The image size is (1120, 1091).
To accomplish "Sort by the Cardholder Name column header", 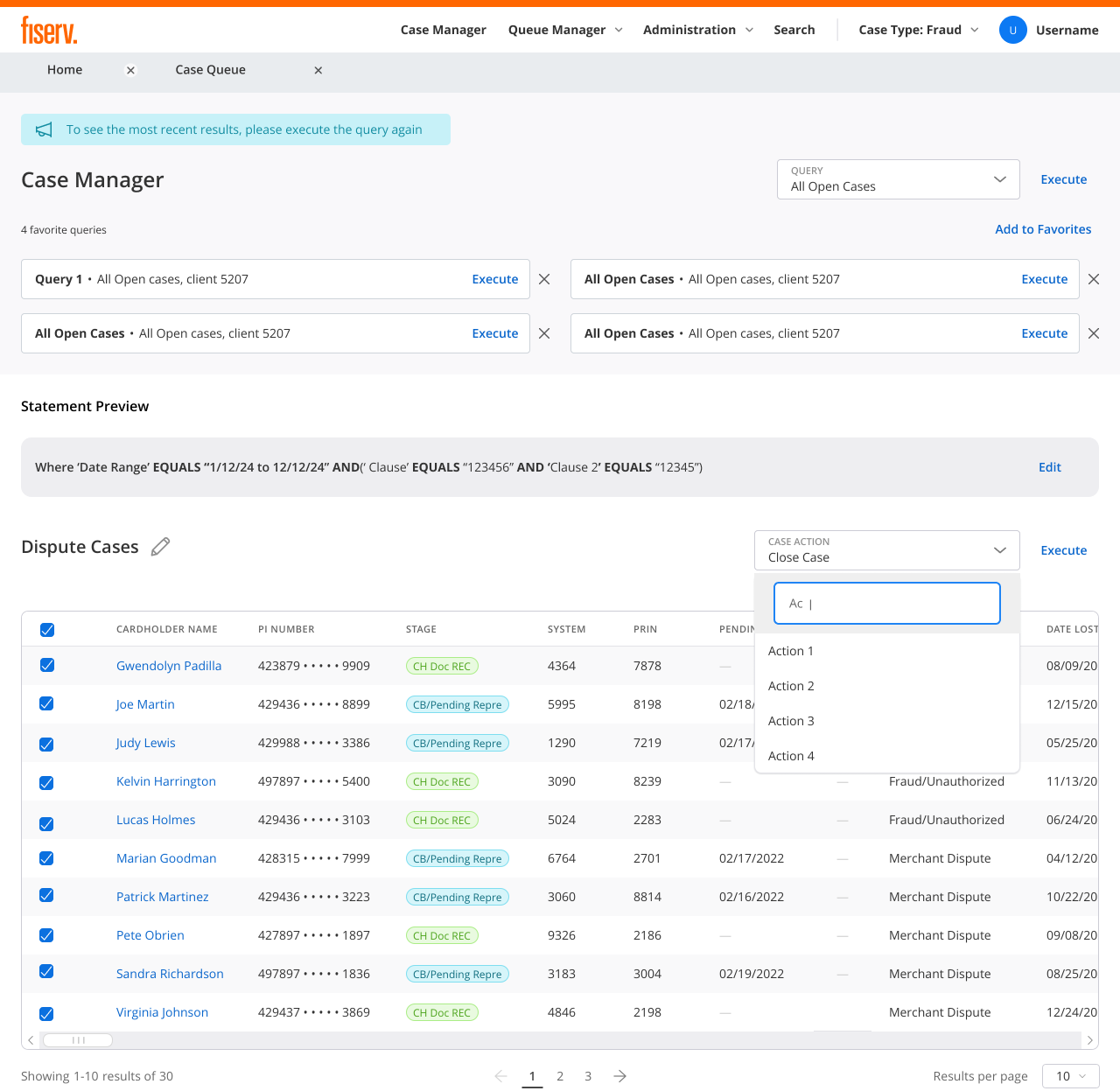I will [167, 629].
